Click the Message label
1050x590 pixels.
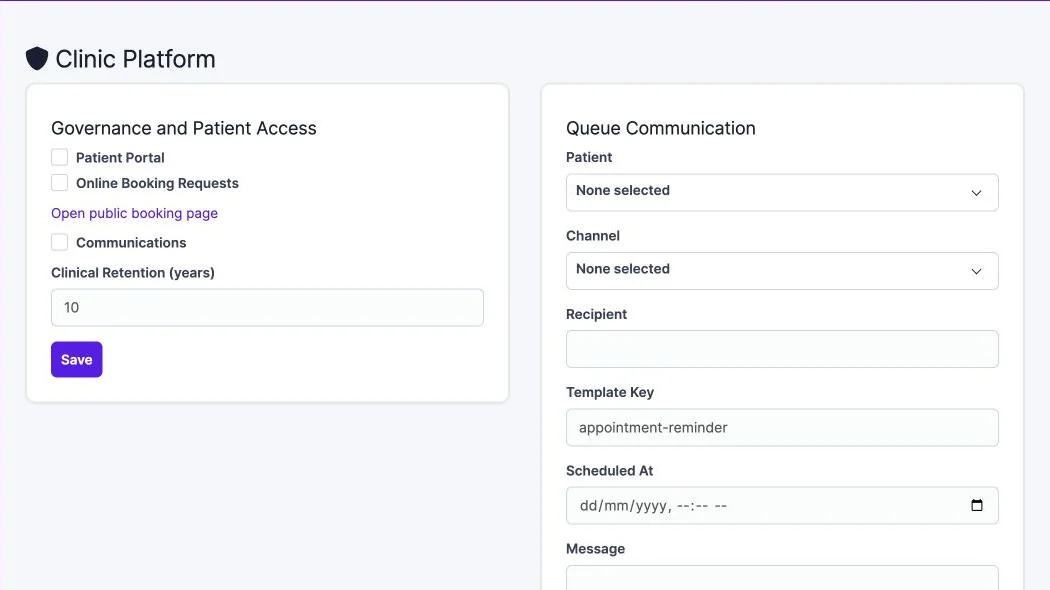point(595,549)
